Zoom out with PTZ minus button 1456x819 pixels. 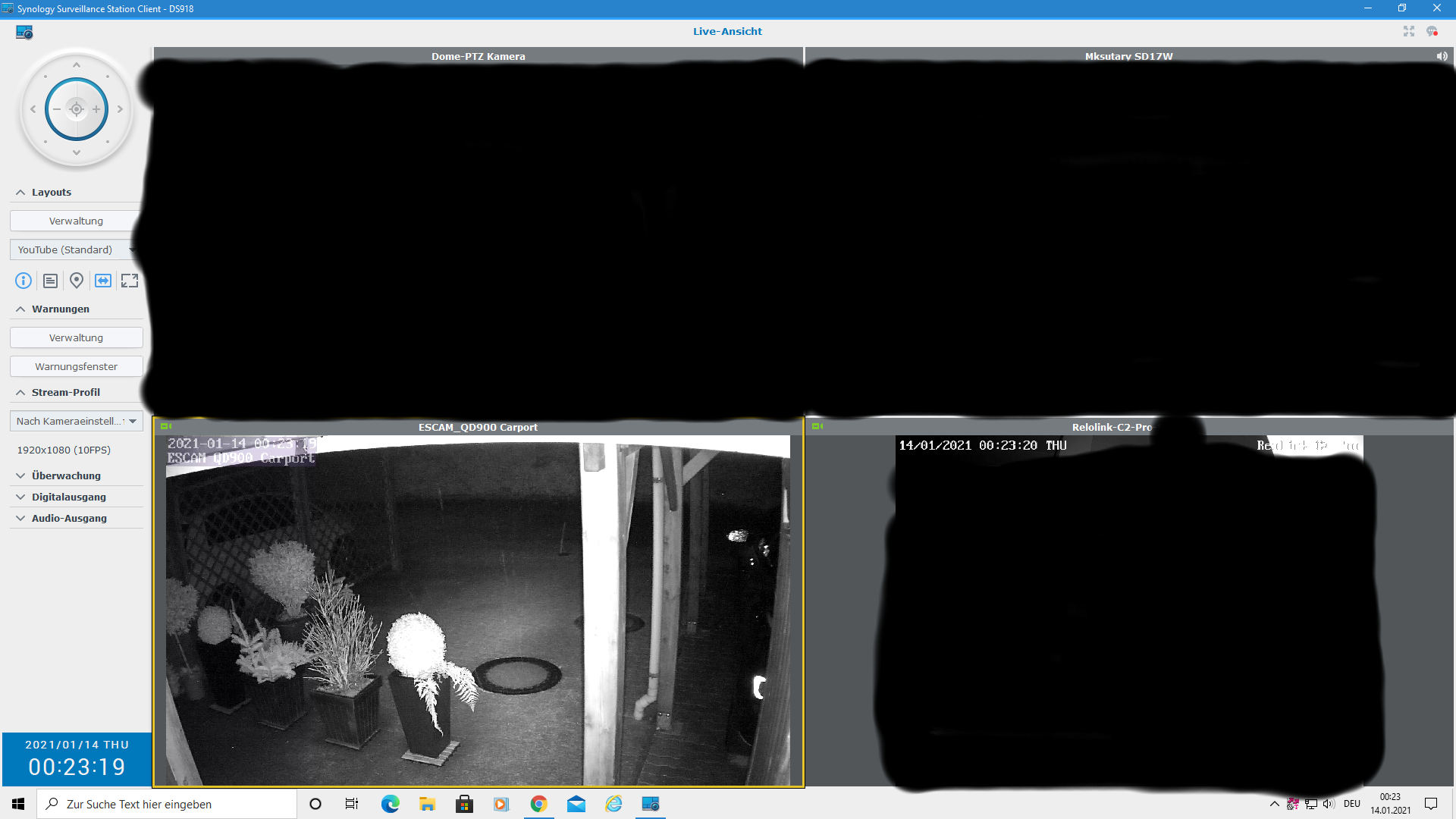[x=57, y=109]
